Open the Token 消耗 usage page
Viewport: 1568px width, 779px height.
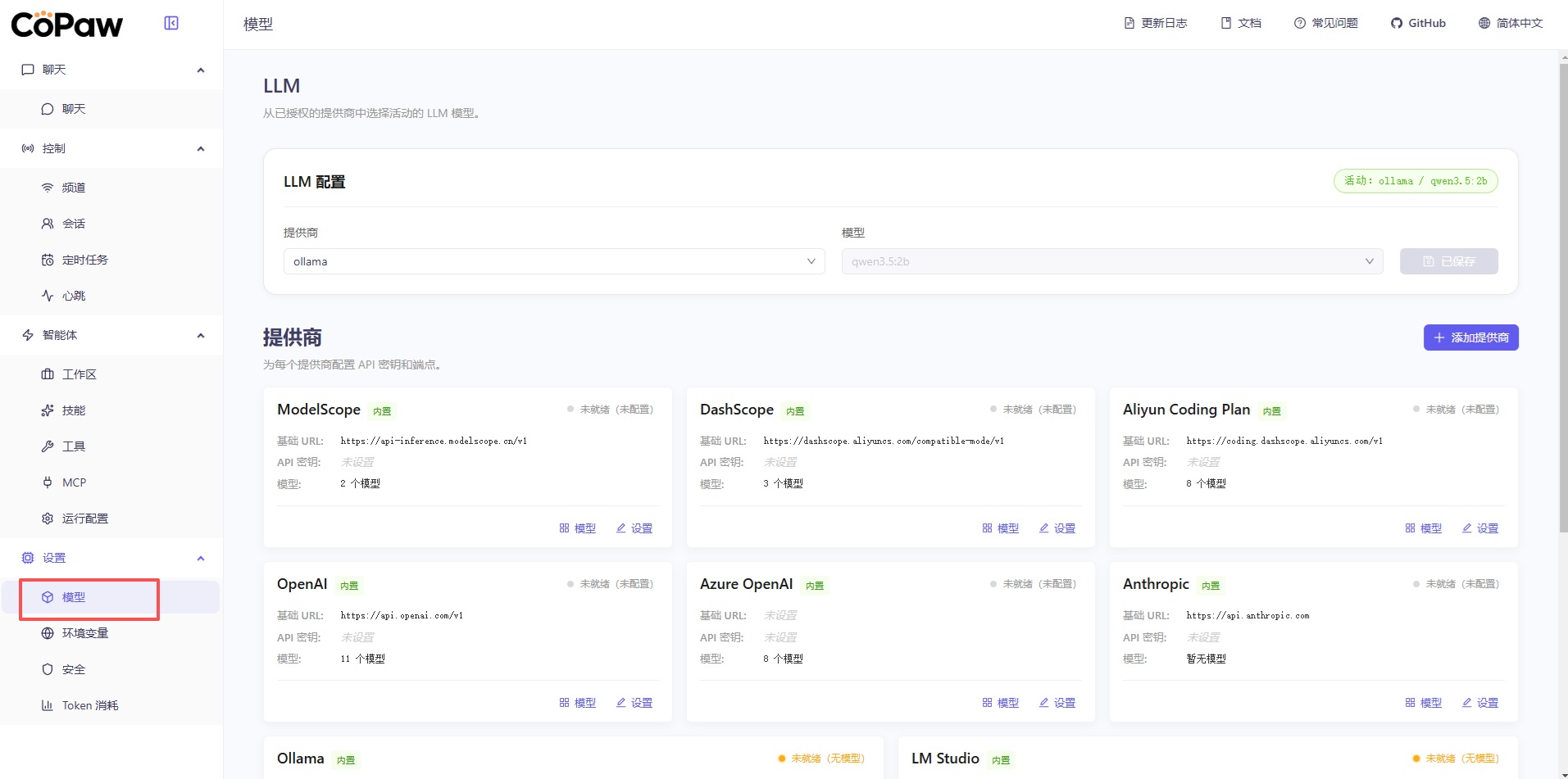point(89,705)
